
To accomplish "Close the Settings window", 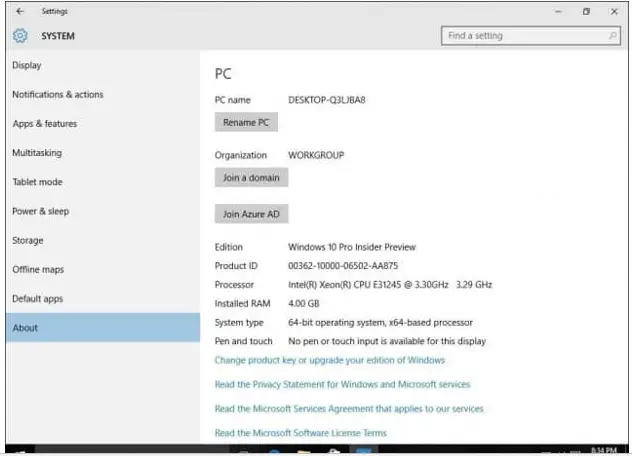I will (614, 11).
